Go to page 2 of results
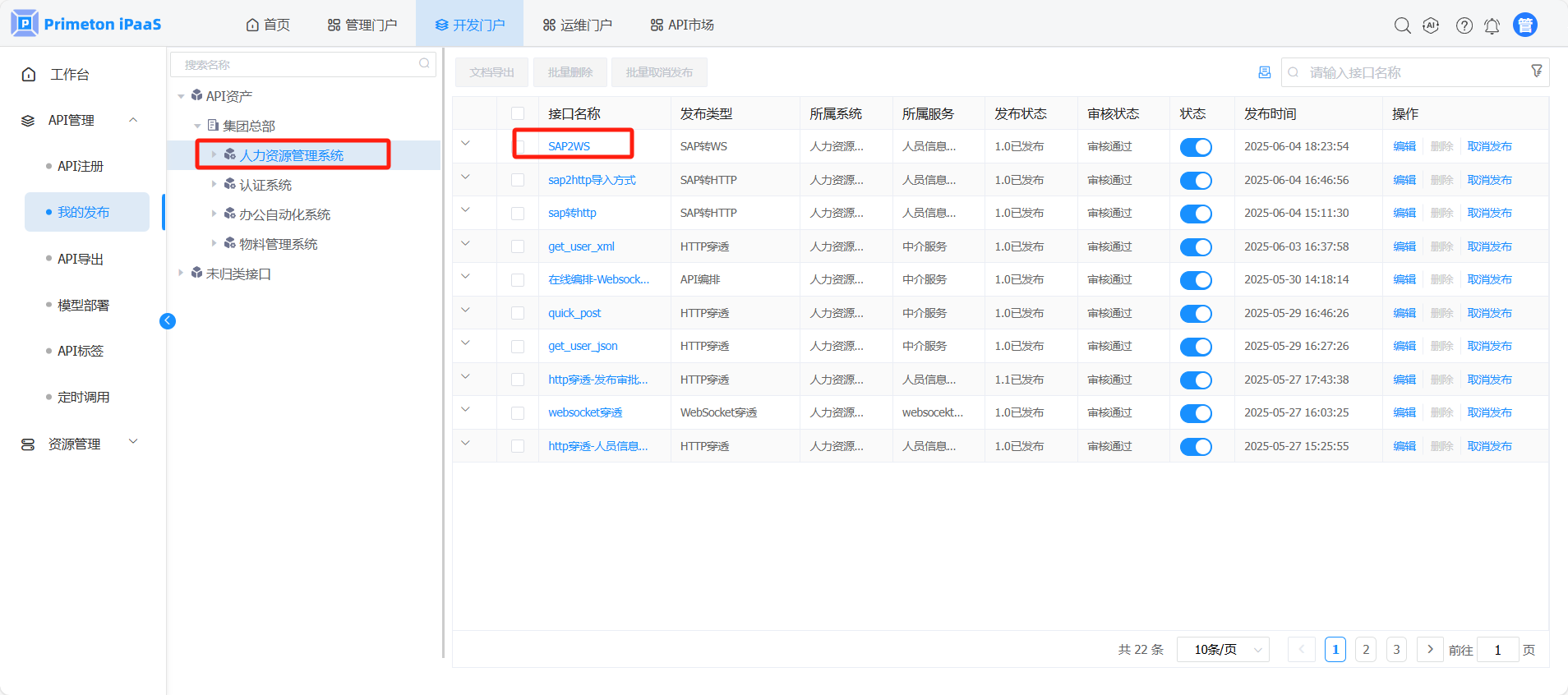 (x=1365, y=650)
